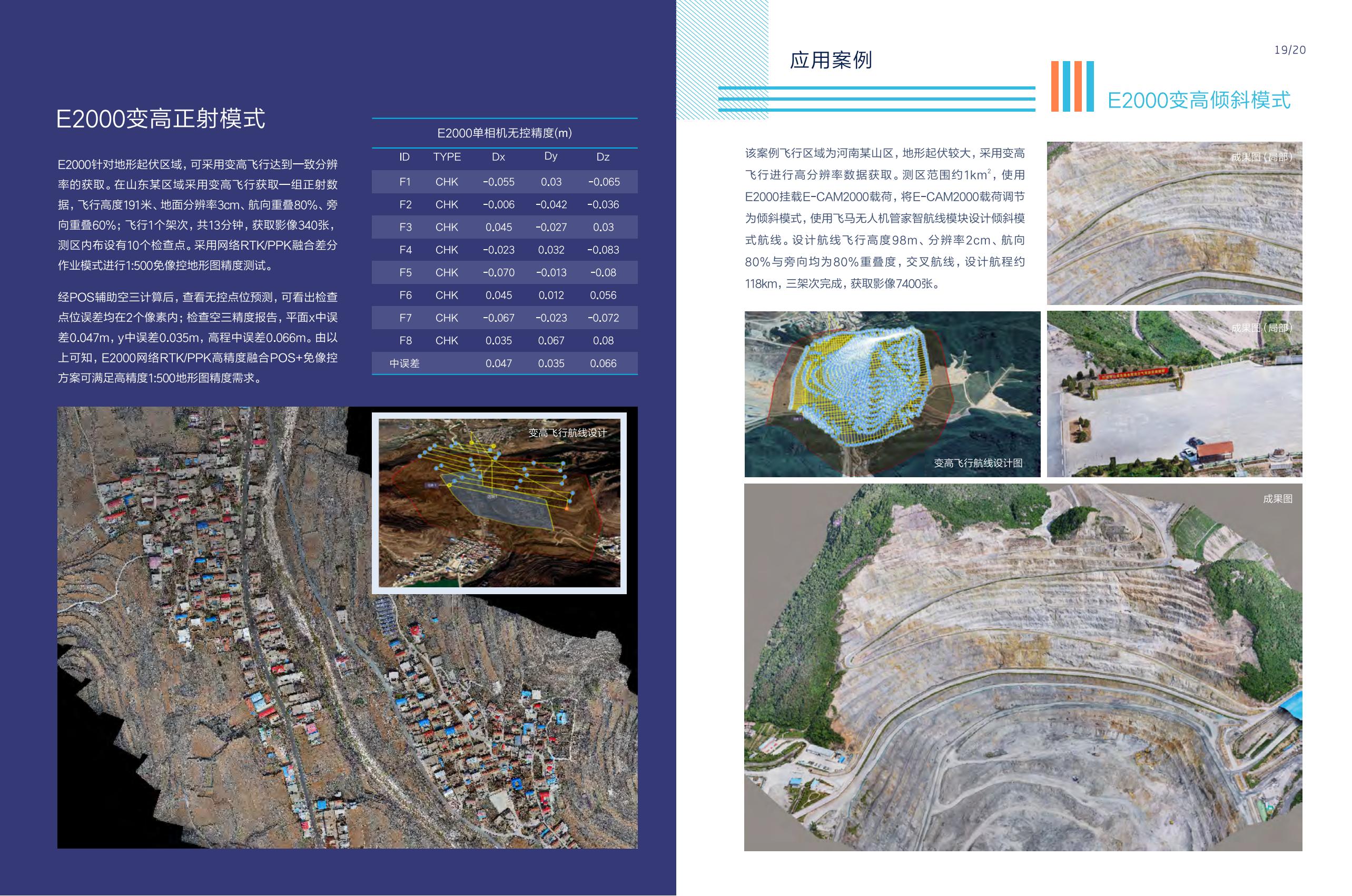Select row ID cell F5
The height and width of the screenshot is (896, 1352).
pos(406,272)
